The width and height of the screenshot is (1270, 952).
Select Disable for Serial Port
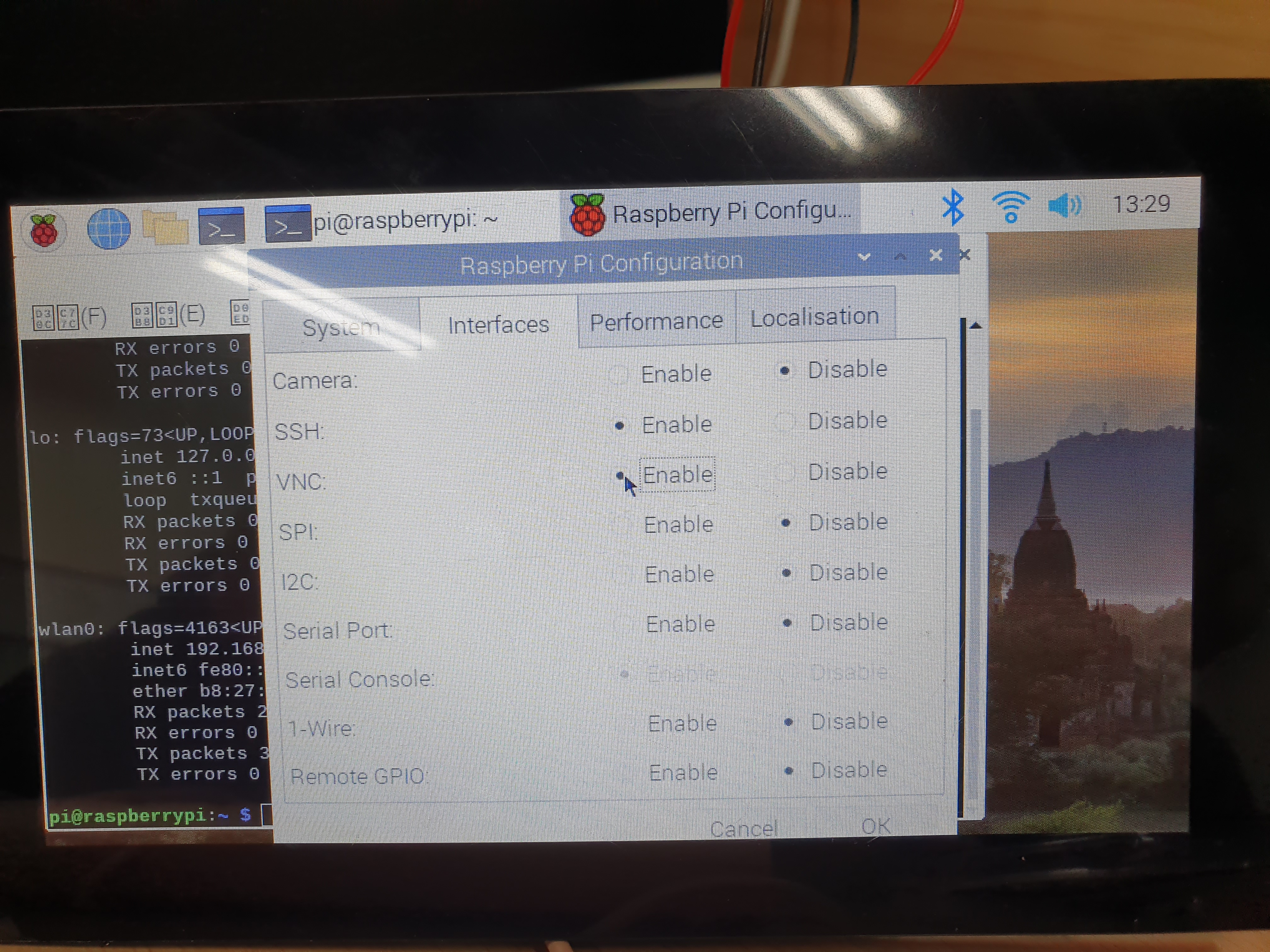click(836, 623)
